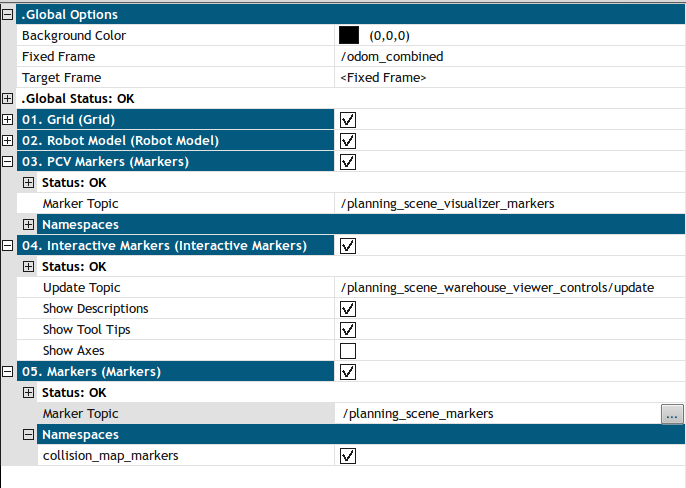Uncheck Show Descriptions option
The width and height of the screenshot is (686, 488).
[348, 309]
